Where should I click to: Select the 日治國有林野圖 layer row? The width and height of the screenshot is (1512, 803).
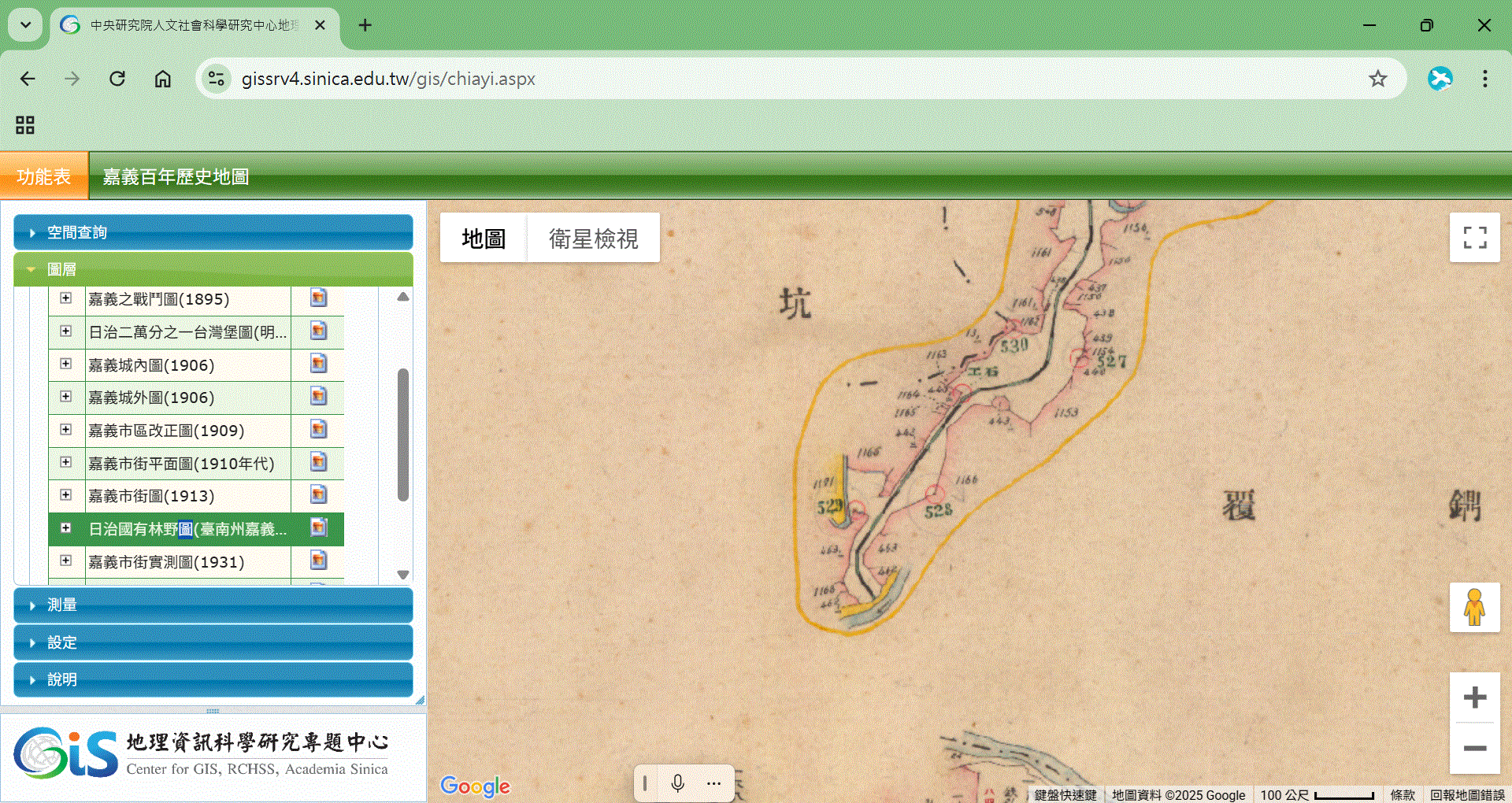(187, 529)
